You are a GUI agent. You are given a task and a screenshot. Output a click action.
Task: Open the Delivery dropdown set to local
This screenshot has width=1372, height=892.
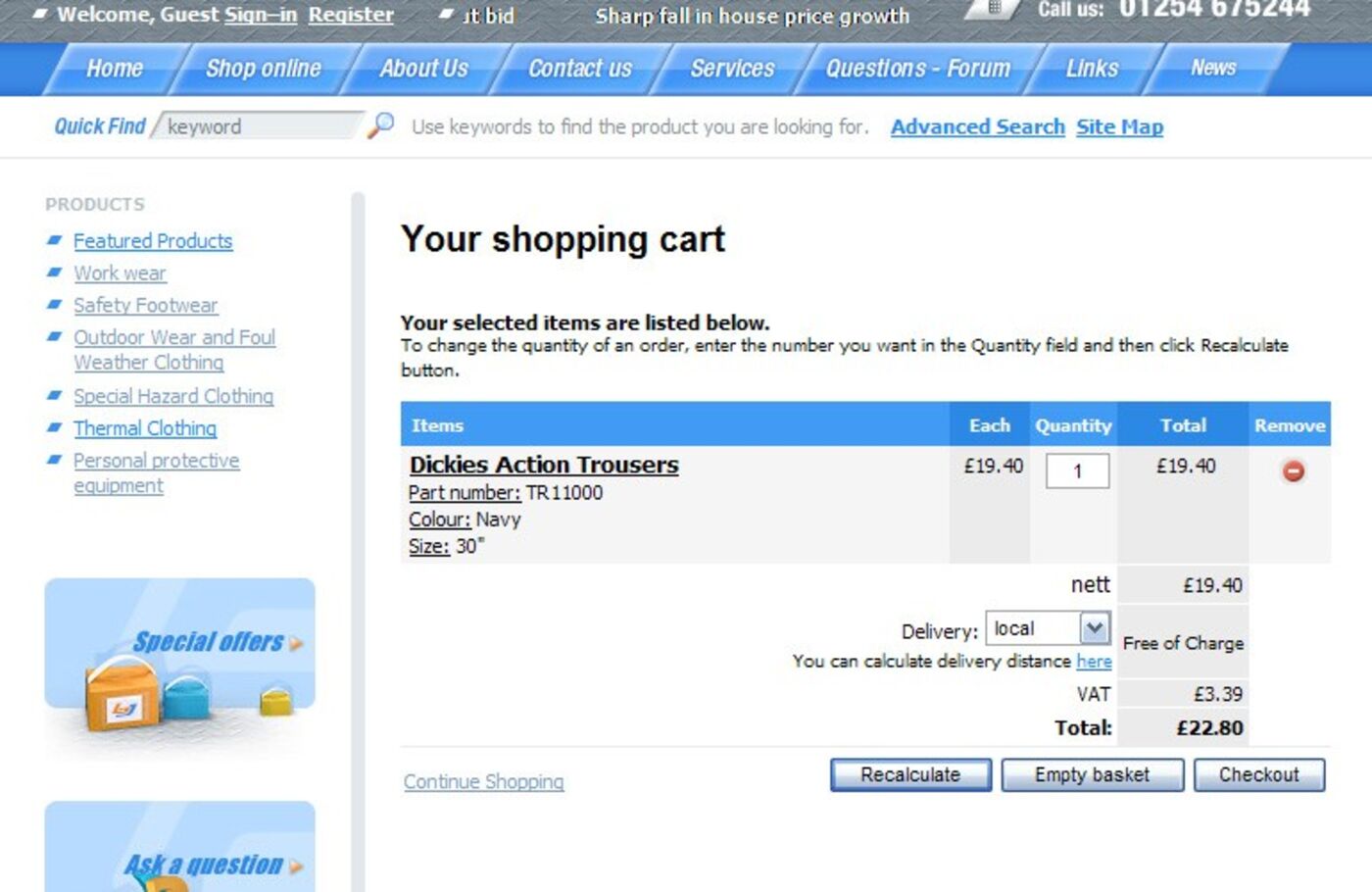pos(1094,628)
